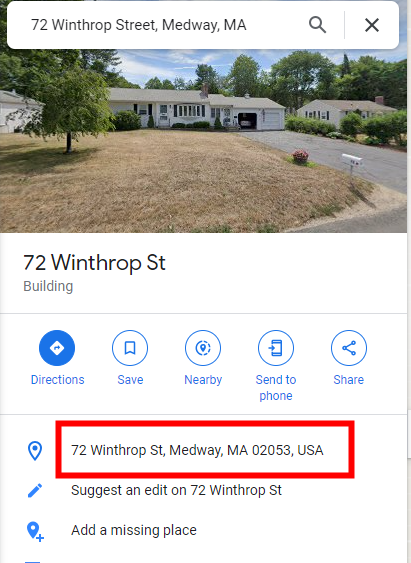Viewport: 411px width, 563px height.
Task: Click the add place pin-plus icon
Action: pos(35,531)
